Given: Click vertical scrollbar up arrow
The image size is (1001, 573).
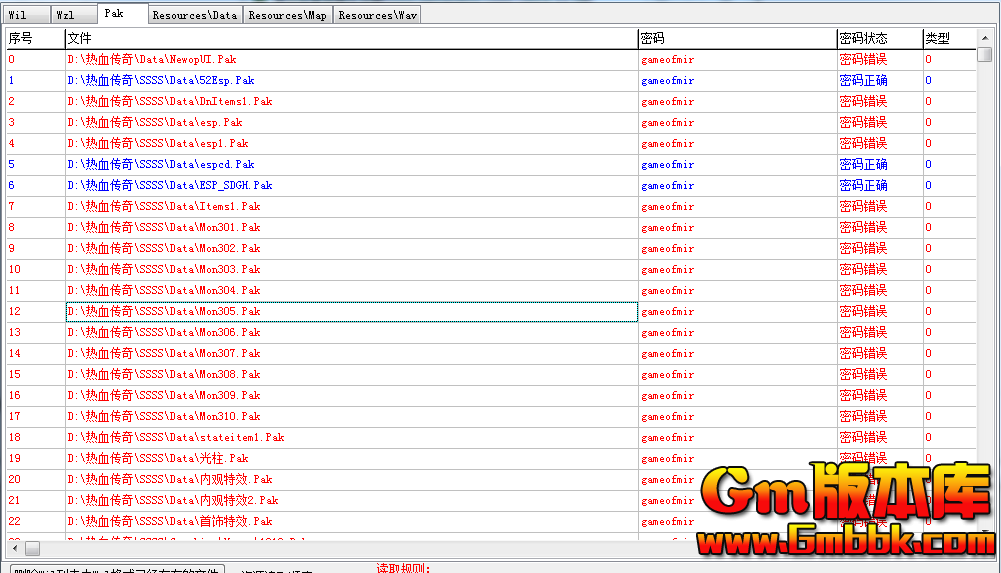Looking at the screenshot, I should pyautogui.click(x=984, y=37).
